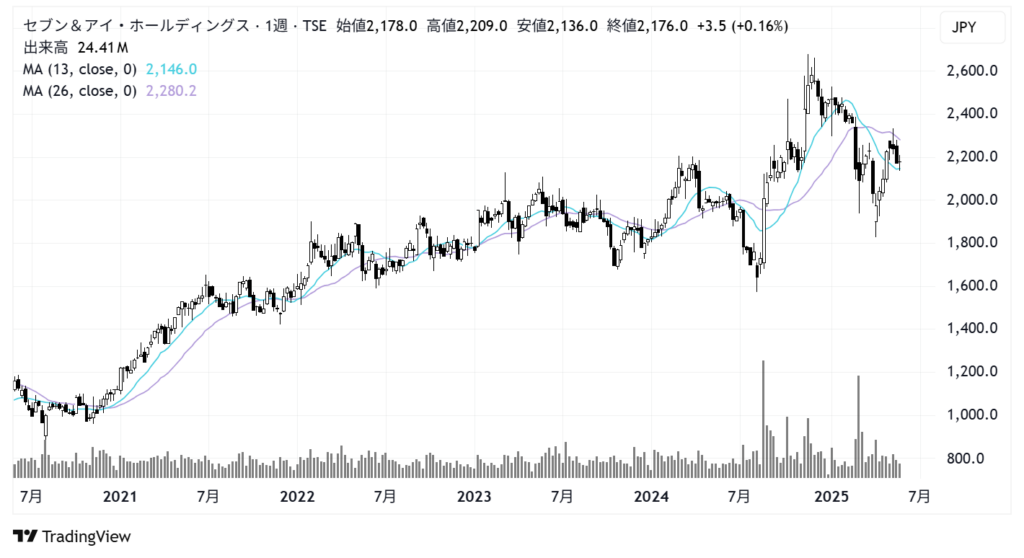Screen dimensions: 1024x558
Task: Click the 出来高 24.41 M volume label
Action: coord(75,48)
